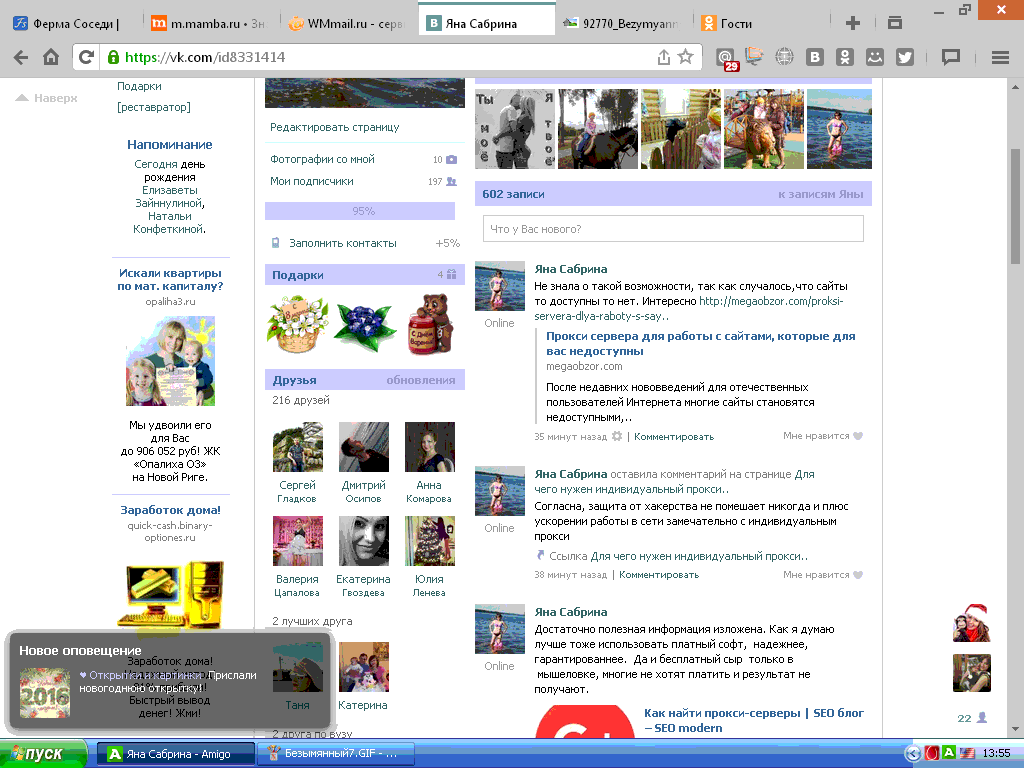1024x768 pixels.
Task: Open the Santa hat chat contact avatar
Action: [972, 623]
